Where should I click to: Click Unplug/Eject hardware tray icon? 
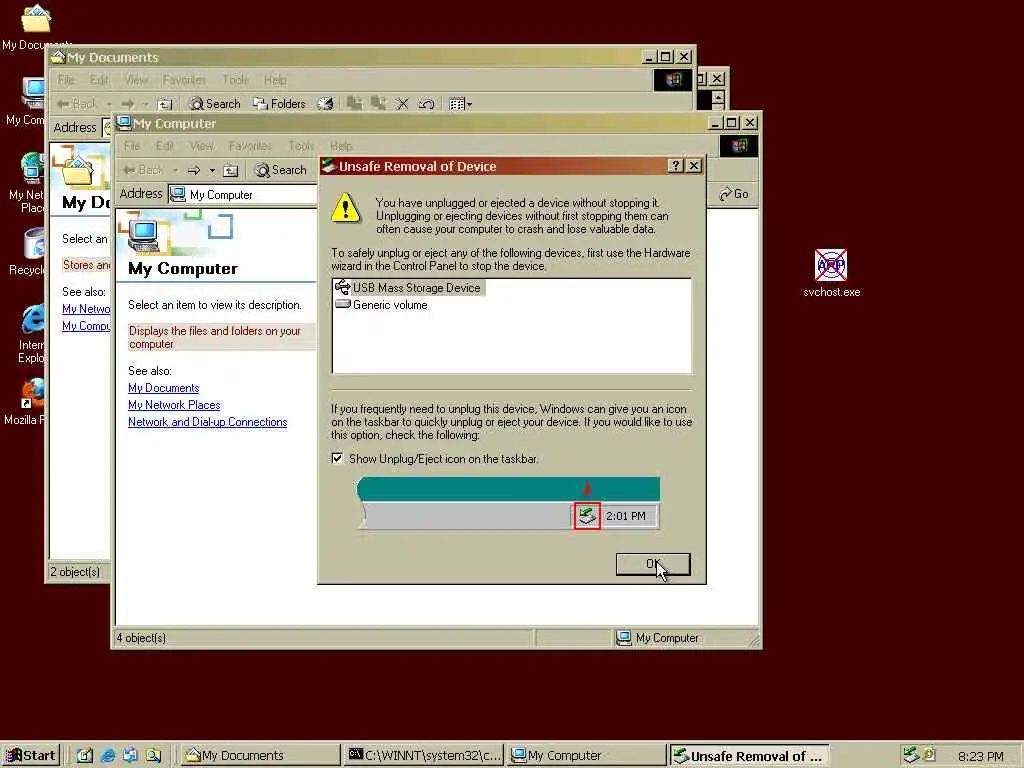point(911,755)
